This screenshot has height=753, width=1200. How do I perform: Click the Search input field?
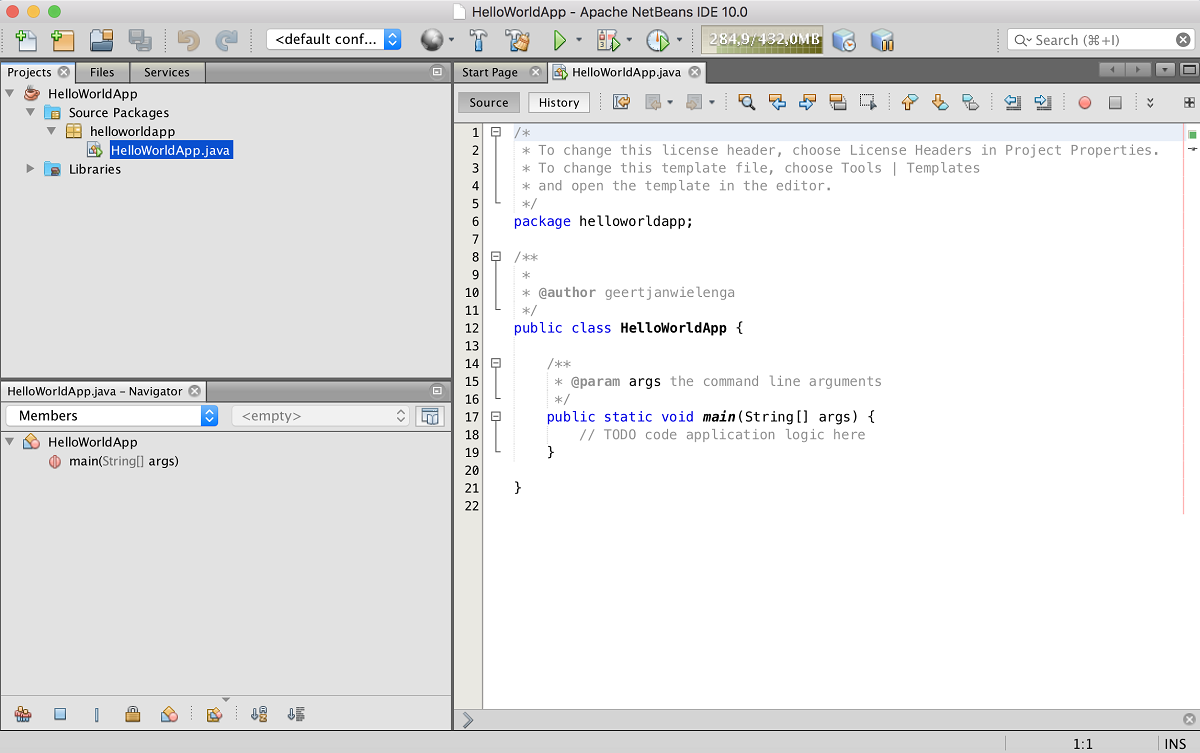[x=1100, y=40]
